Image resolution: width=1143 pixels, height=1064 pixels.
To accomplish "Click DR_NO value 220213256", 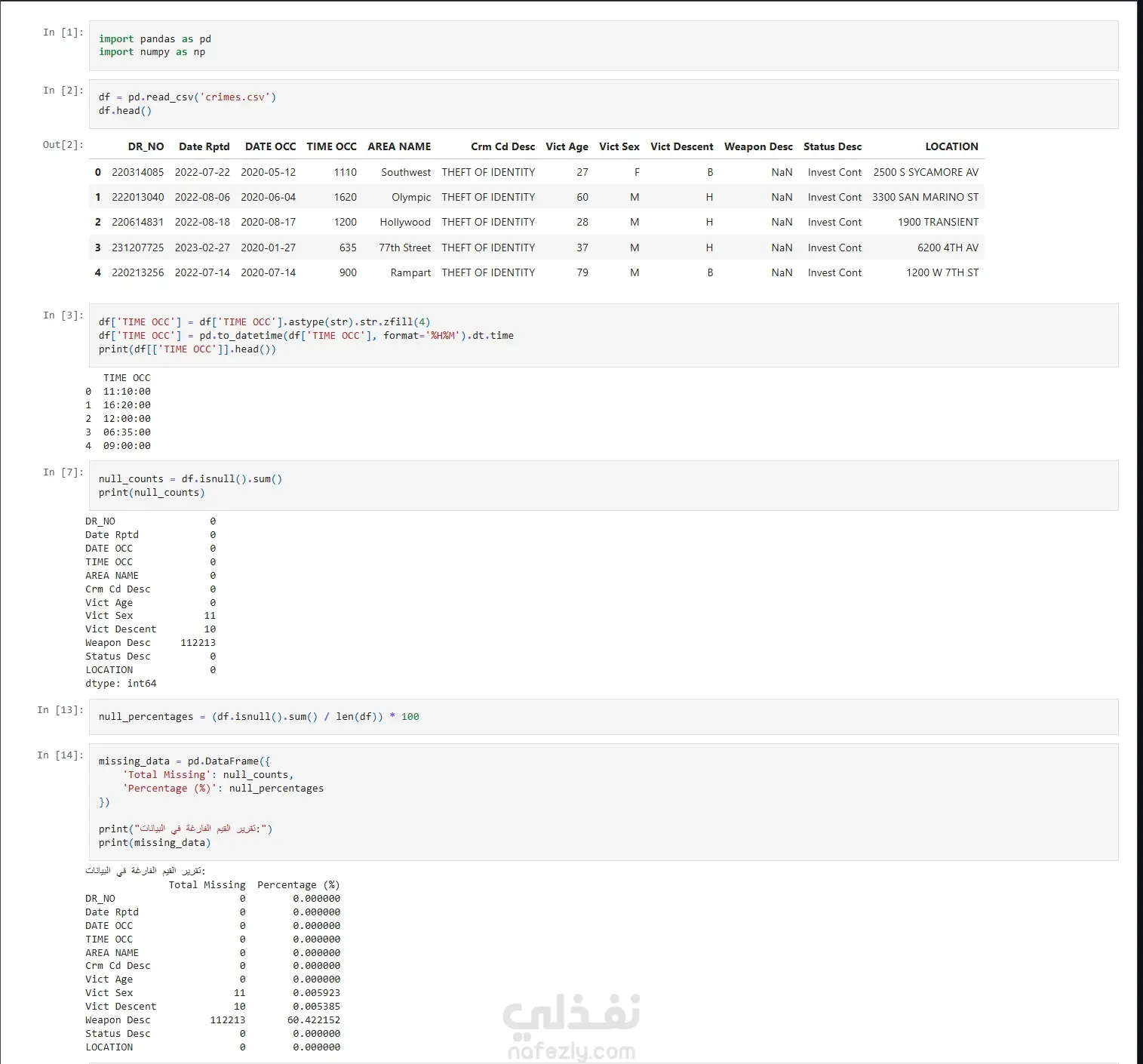I will tap(137, 272).
